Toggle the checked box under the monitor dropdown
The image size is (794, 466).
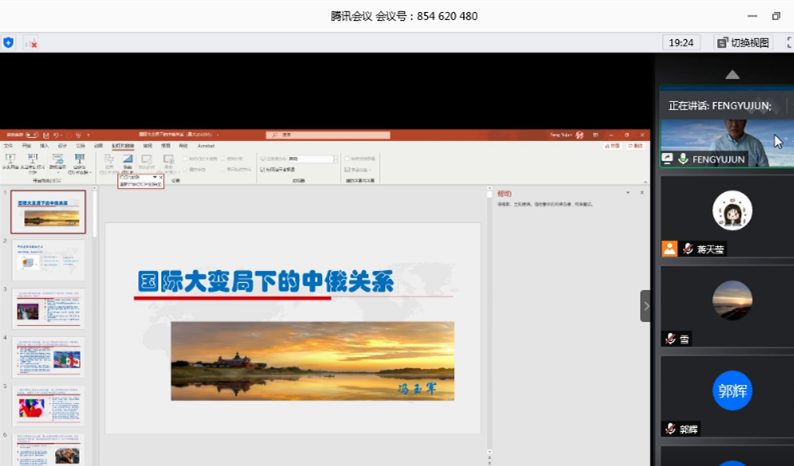pyautogui.click(x=262, y=169)
